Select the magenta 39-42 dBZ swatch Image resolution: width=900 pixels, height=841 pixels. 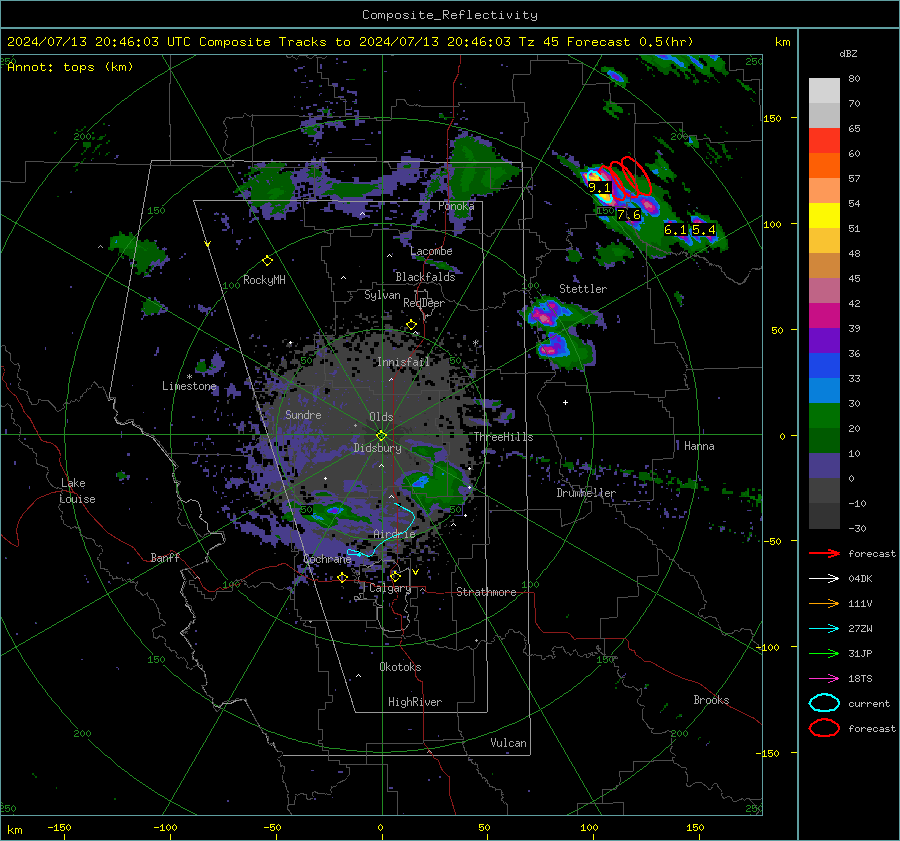(x=824, y=316)
